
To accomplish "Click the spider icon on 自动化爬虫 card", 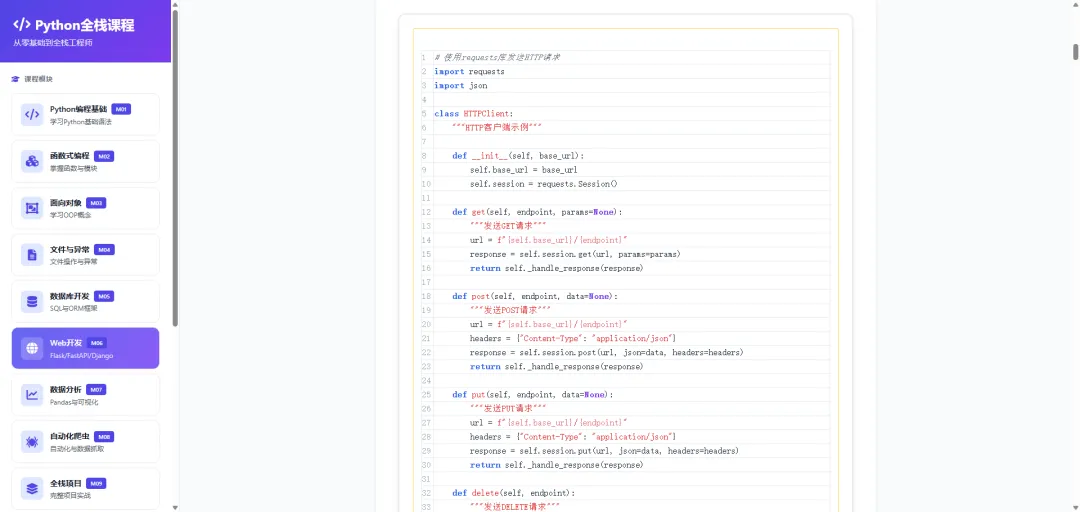I will pyautogui.click(x=32, y=442).
